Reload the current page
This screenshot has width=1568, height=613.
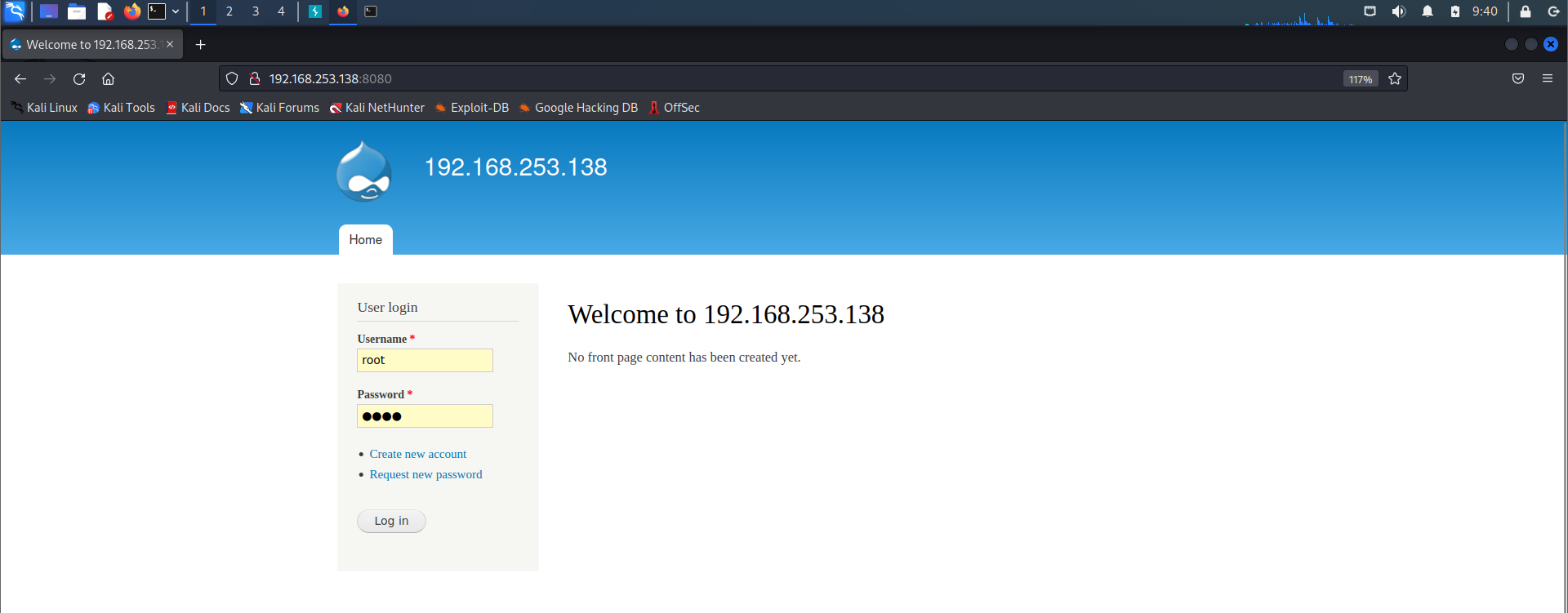[79, 79]
